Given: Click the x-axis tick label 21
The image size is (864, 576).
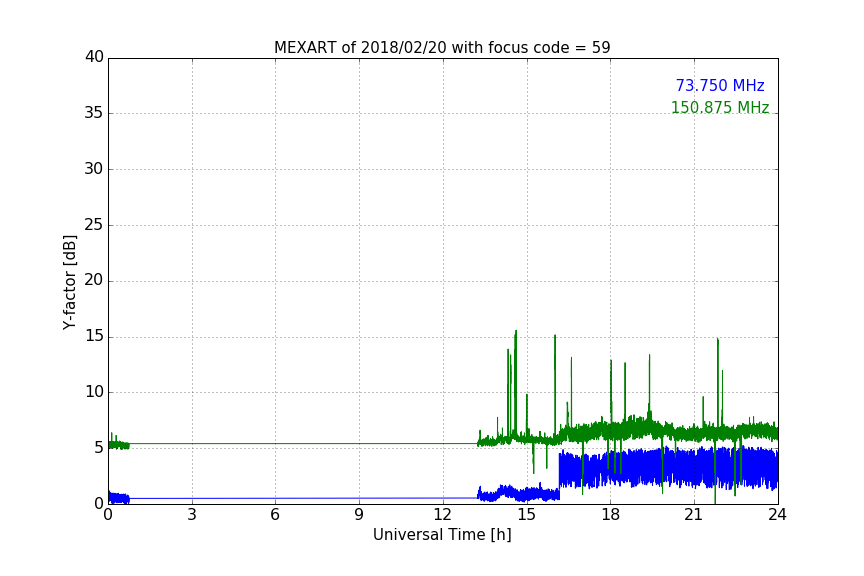Looking at the screenshot, I should click(694, 515).
